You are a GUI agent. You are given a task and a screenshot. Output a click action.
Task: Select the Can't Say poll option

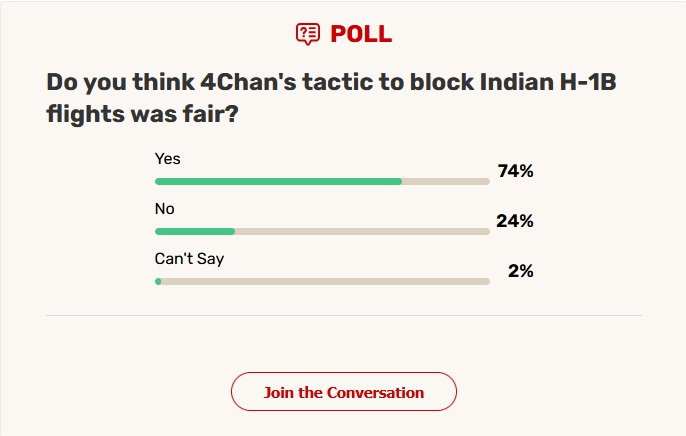click(x=189, y=259)
